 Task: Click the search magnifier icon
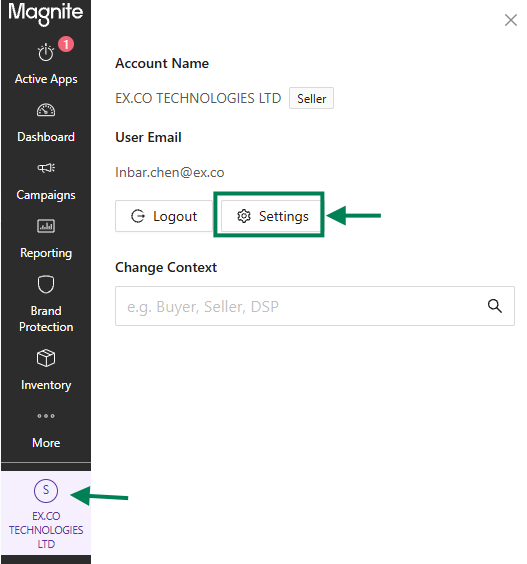click(495, 306)
